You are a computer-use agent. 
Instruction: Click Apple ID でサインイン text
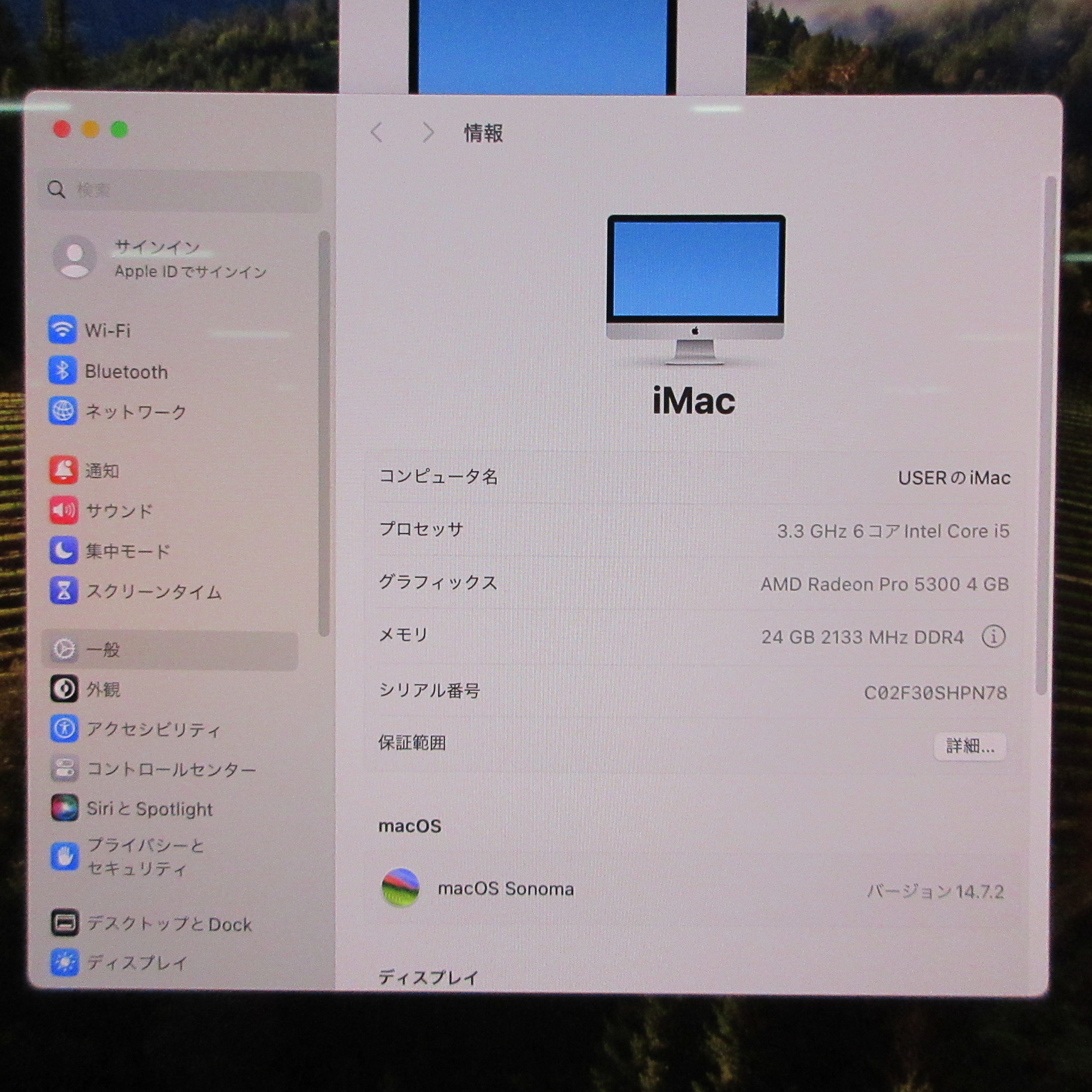point(190,272)
